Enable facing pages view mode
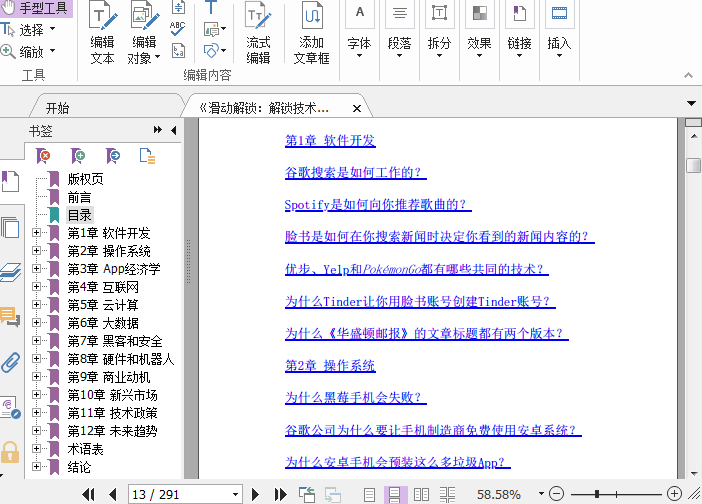The height and width of the screenshot is (504, 702). 421,495
